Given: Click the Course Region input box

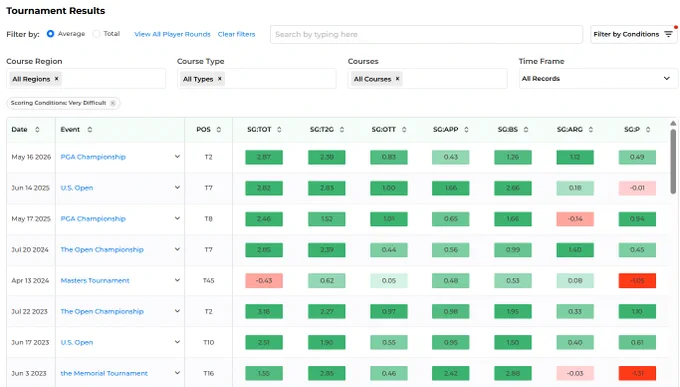Looking at the screenshot, I should [86, 79].
